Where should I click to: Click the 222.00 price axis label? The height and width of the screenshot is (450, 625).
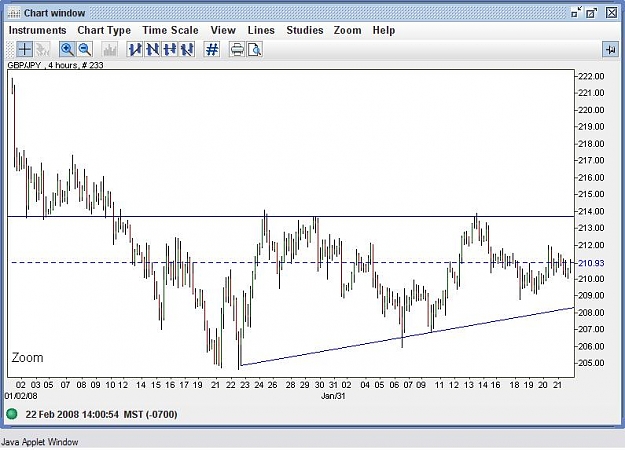[591, 76]
